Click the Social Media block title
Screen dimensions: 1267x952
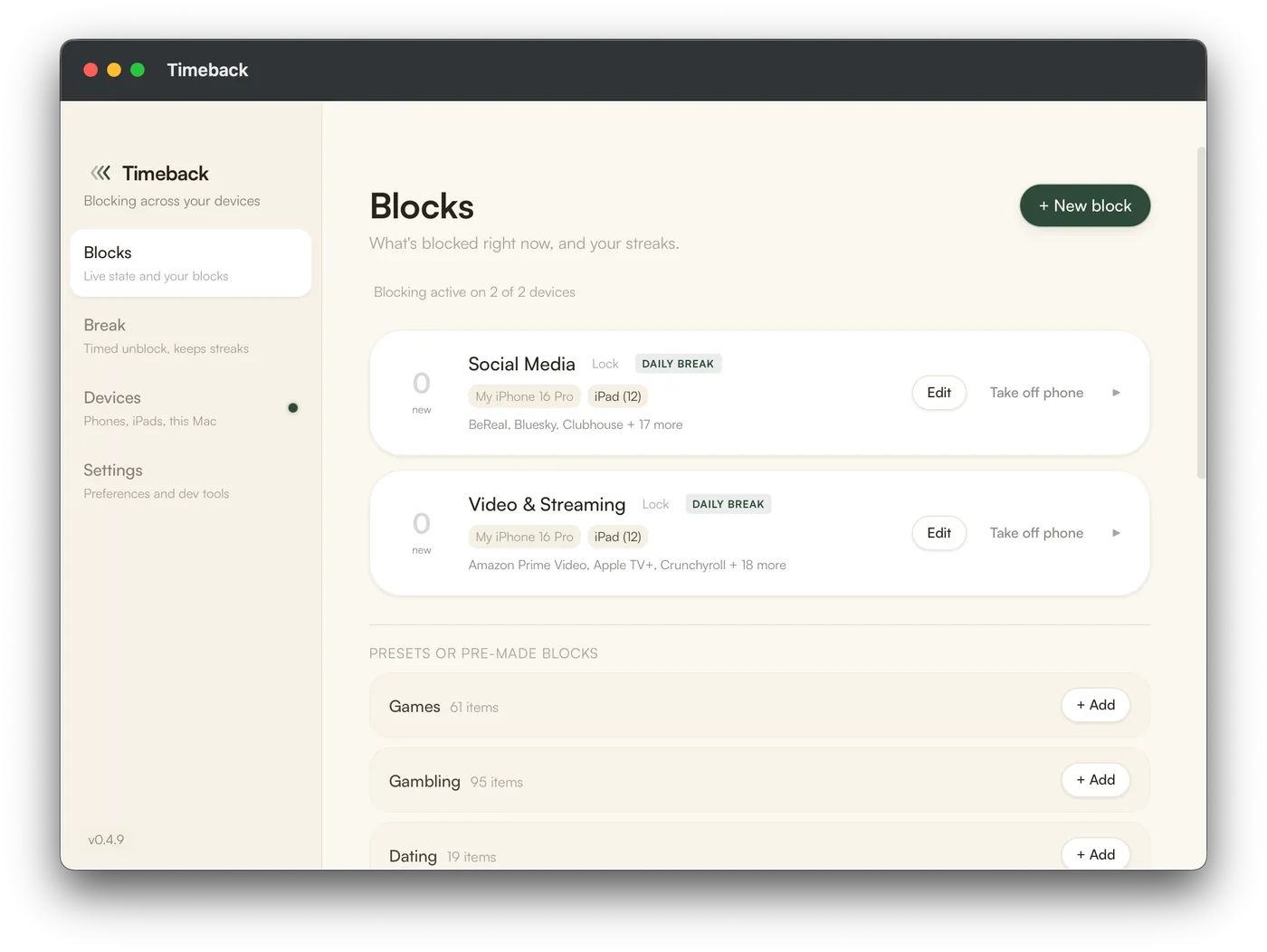point(521,364)
